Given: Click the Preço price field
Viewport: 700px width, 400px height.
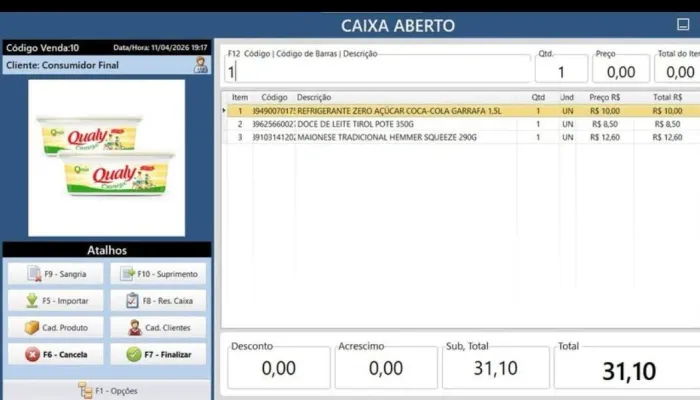Looking at the screenshot, I should 621,72.
